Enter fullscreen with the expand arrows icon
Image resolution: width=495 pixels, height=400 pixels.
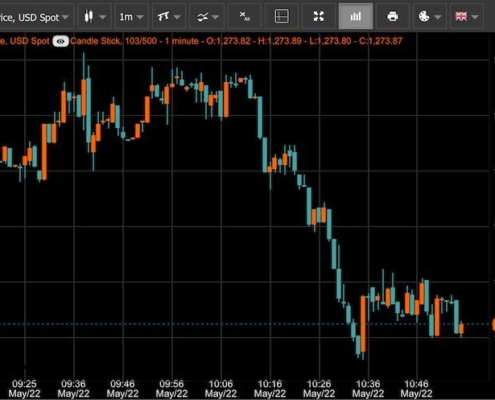319,16
